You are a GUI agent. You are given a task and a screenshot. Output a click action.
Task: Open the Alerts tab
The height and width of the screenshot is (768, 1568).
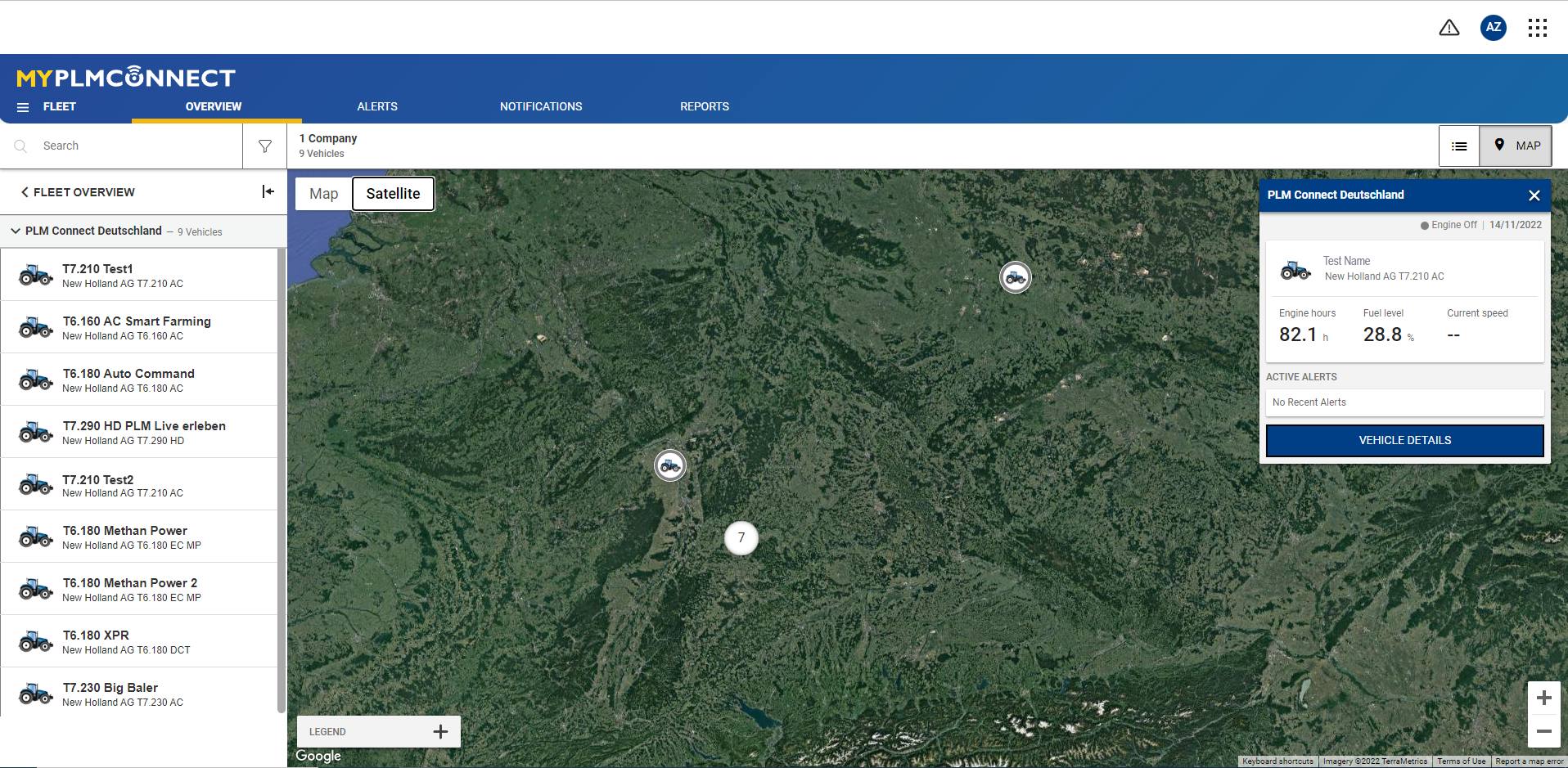[377, 107]
